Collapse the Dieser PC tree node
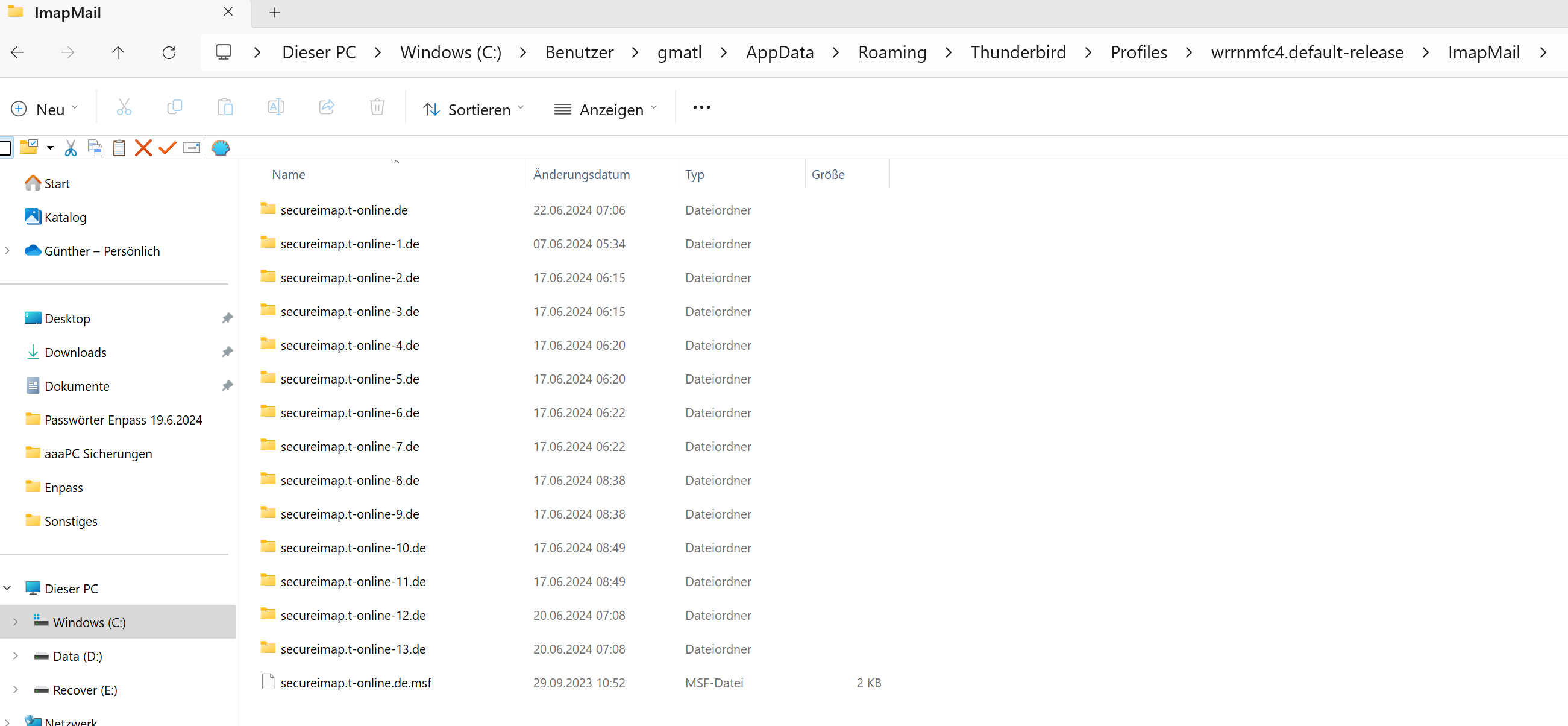Viewport: 1568px width, 726px height. tap(7, 588)
